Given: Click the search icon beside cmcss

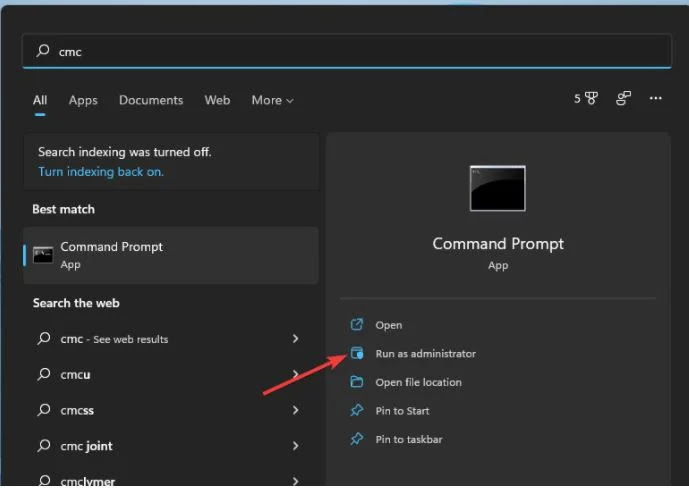Looking at the screenshot, I should tap(44, 410).
